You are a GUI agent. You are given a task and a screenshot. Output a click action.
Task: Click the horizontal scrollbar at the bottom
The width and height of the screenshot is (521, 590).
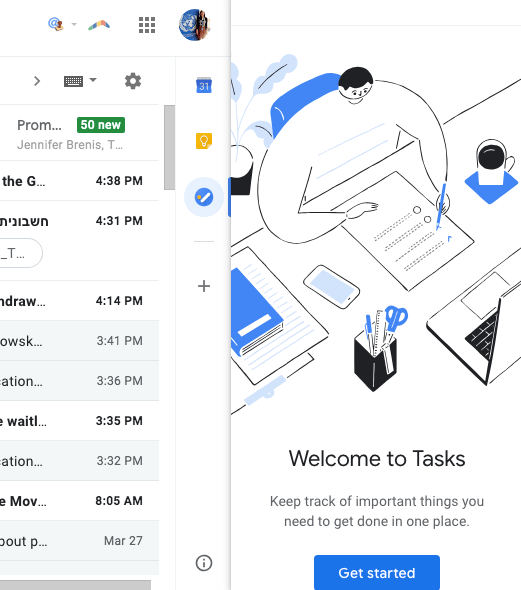[75, 585]
